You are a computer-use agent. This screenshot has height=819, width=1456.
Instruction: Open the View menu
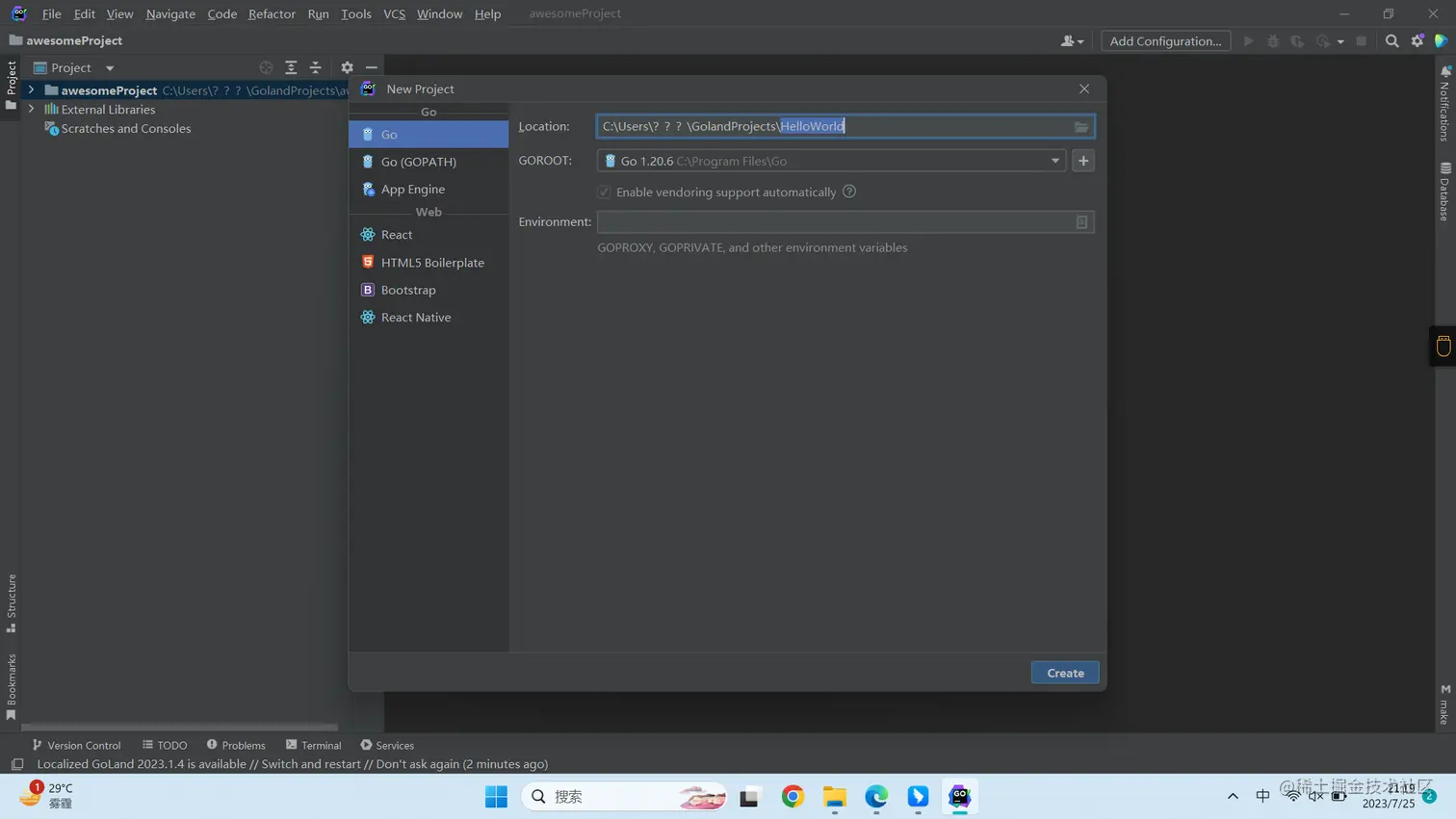pyautogui.click(x=119, y=13)
